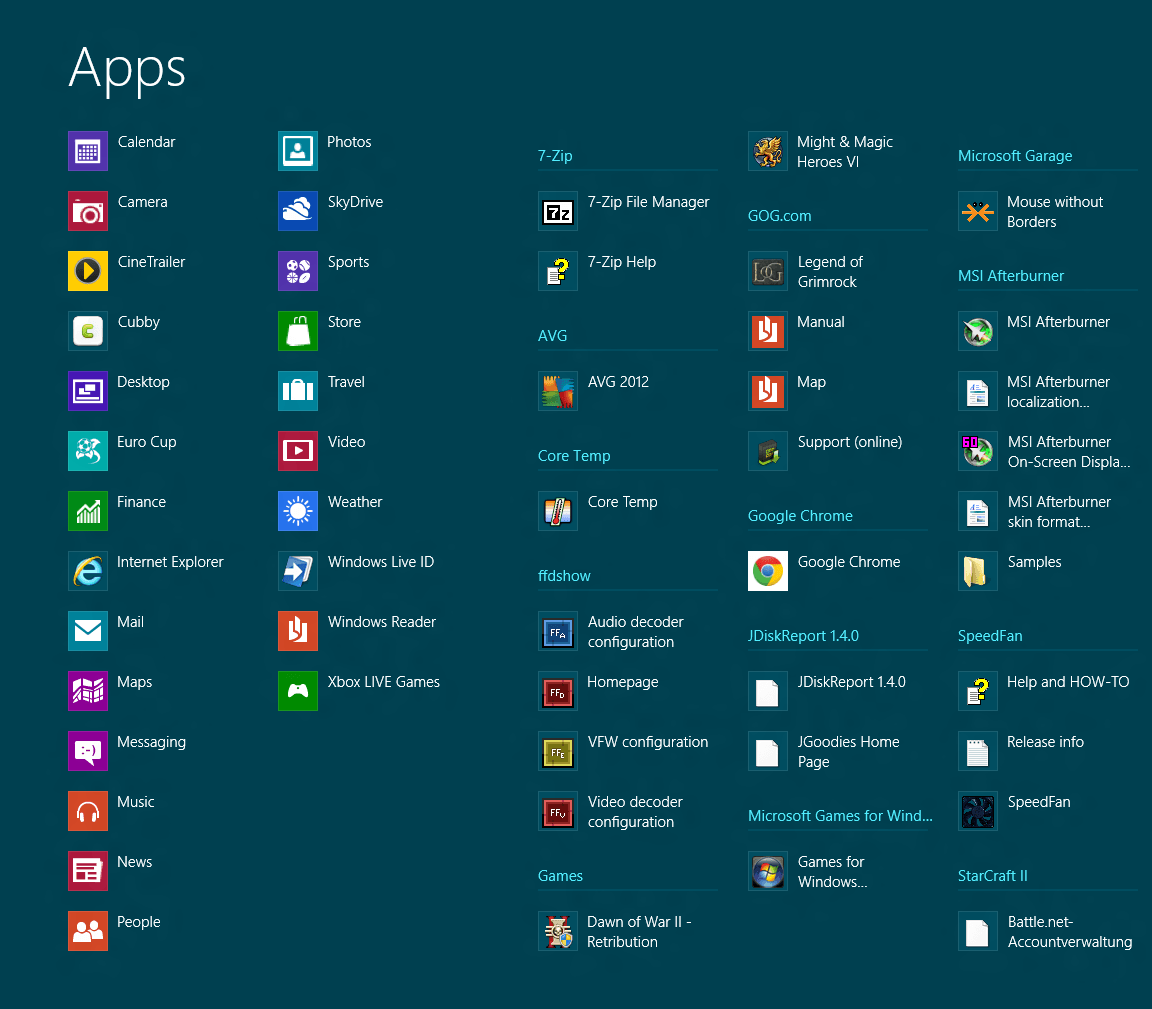The width and height of the screenshot is (1152, 1009).
Task: Click the Windows Live ID icon
Action: [x=298, y=571]
